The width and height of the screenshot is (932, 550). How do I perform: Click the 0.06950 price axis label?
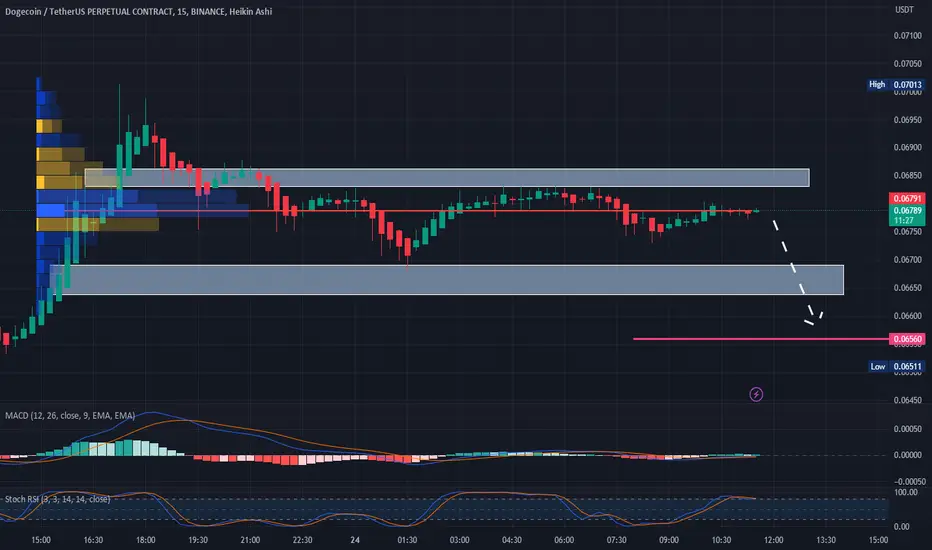point(907,120)
